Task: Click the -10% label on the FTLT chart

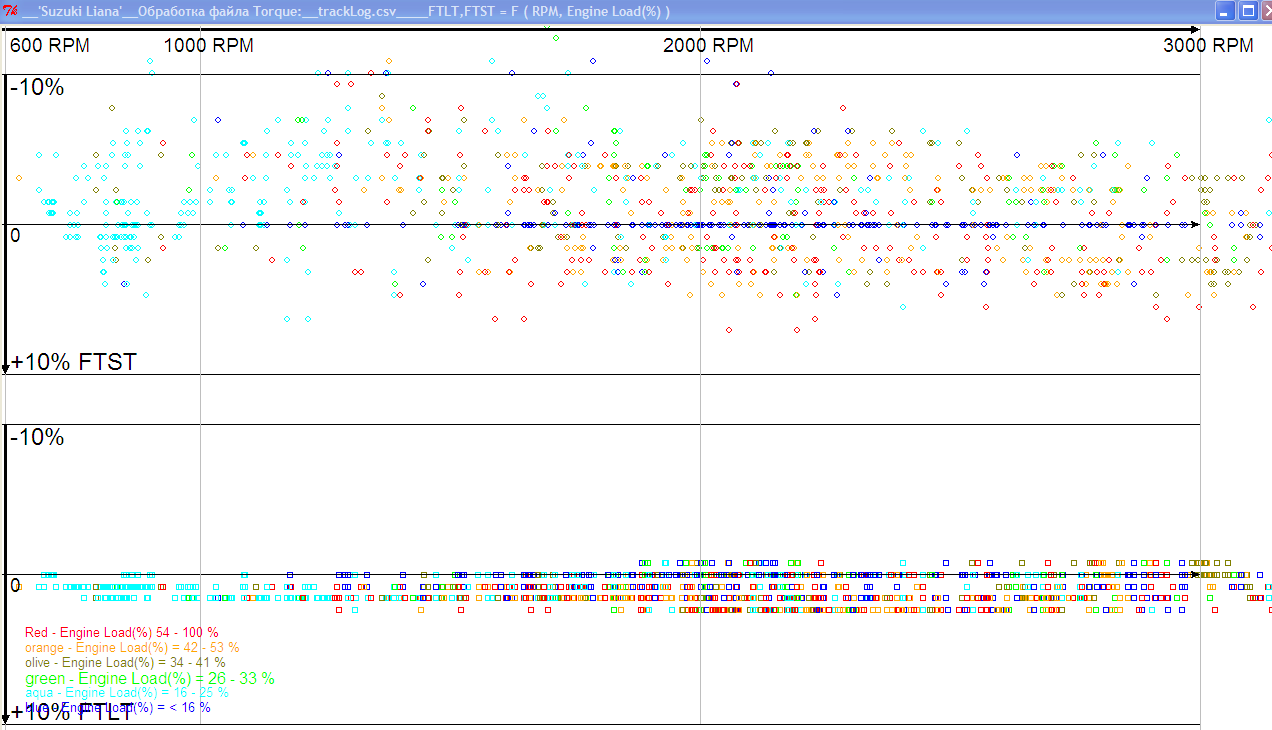Action: 37,438
